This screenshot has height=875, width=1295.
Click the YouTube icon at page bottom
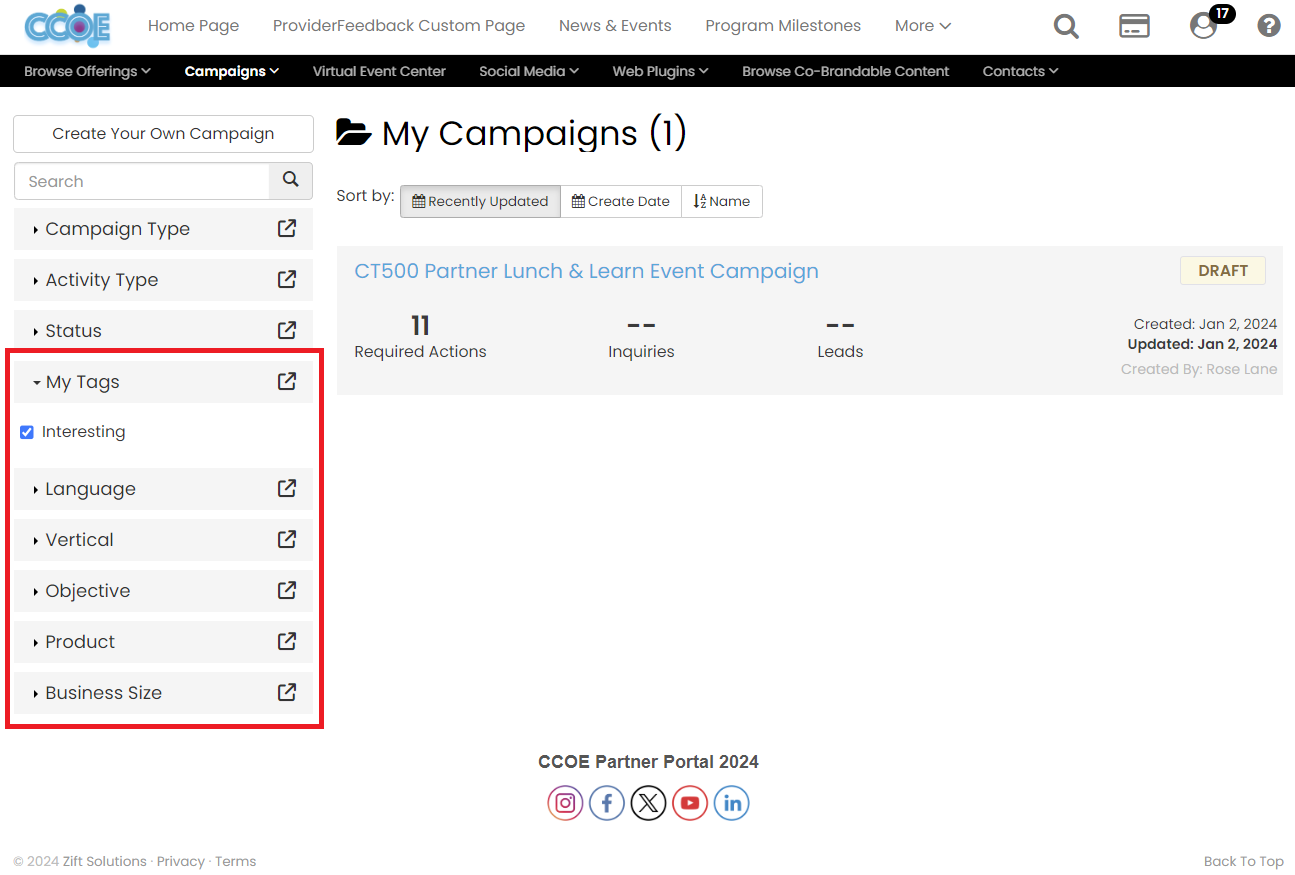click(x=690, y=803)
